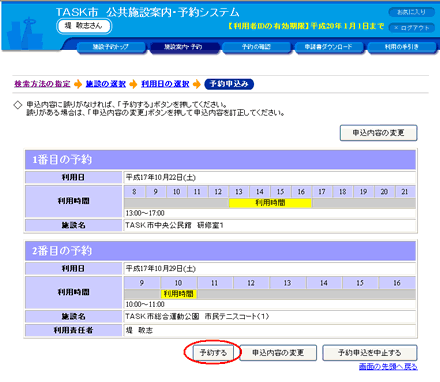Open the 利用の手引き tab

pyautogui.click(x=402, y=47)
